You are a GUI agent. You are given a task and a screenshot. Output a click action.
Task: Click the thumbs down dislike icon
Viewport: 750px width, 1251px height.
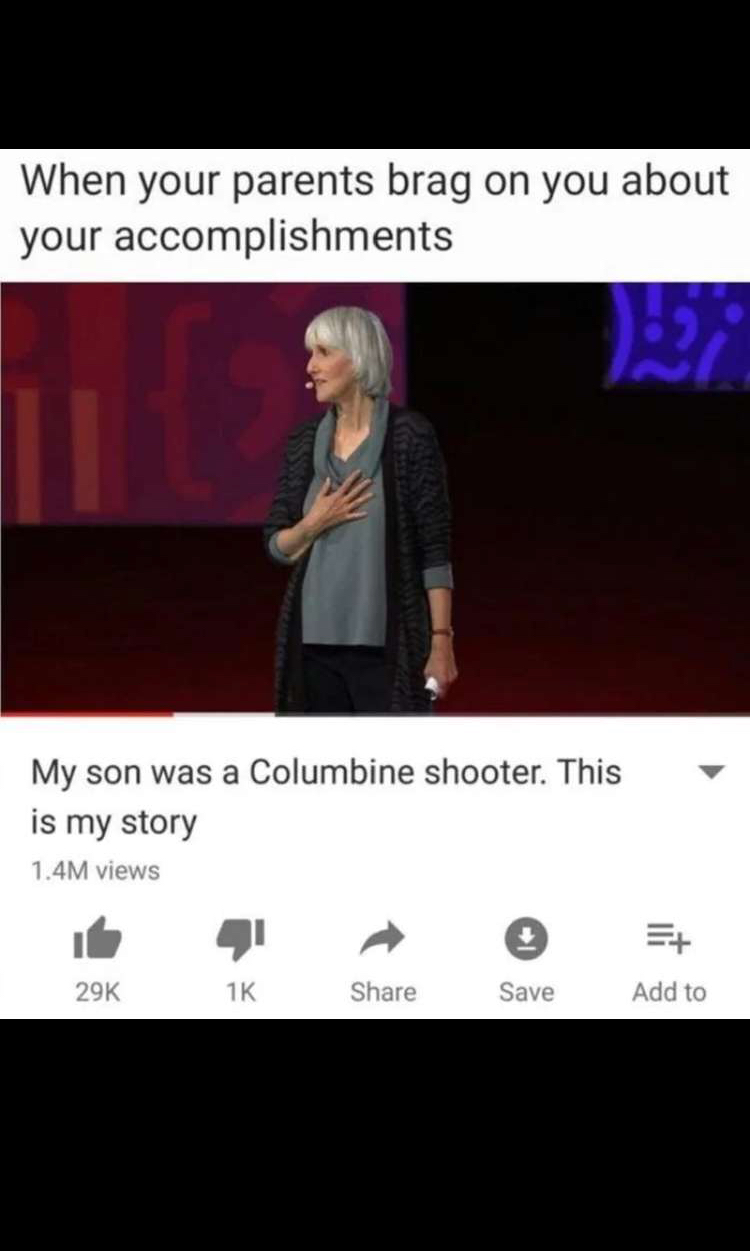tap(240, 938)
